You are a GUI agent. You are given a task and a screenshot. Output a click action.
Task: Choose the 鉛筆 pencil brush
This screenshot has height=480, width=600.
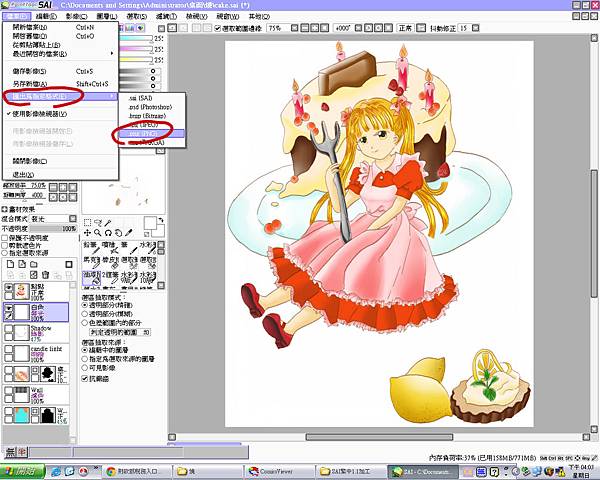click(91, 248)
